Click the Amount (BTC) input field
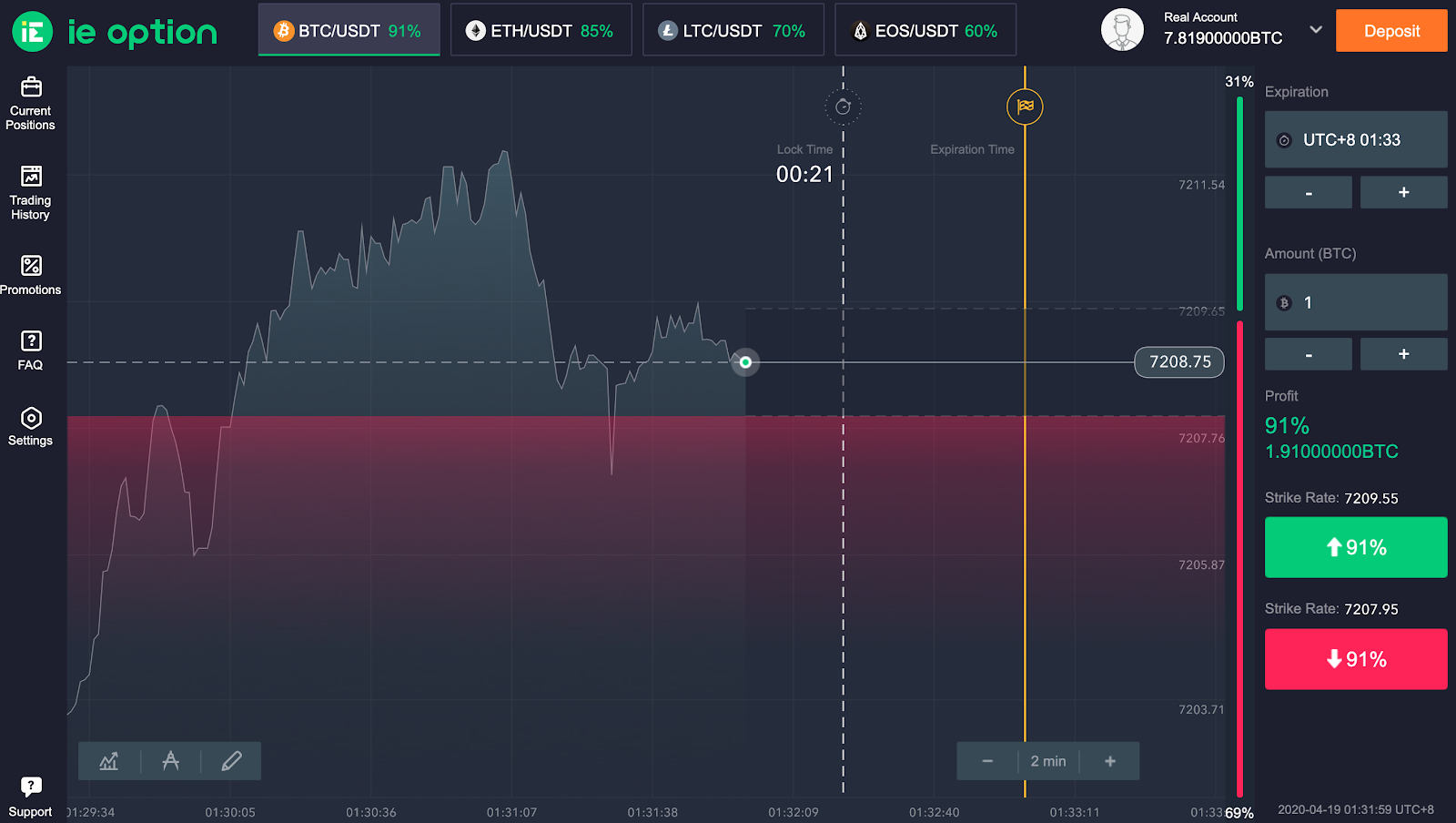Image resolution: width=1456 pixels, height=823 pixels. 1356,302
